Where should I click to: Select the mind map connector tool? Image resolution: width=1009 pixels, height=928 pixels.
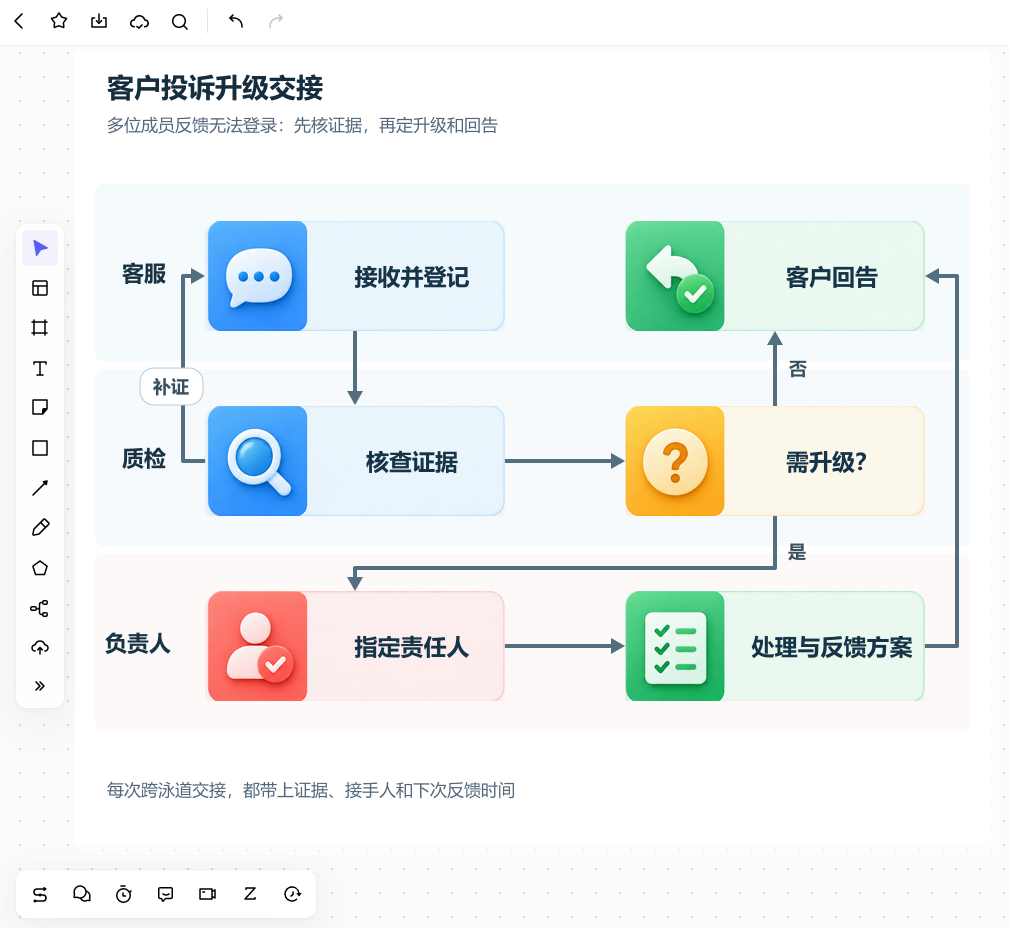(40, 608)
